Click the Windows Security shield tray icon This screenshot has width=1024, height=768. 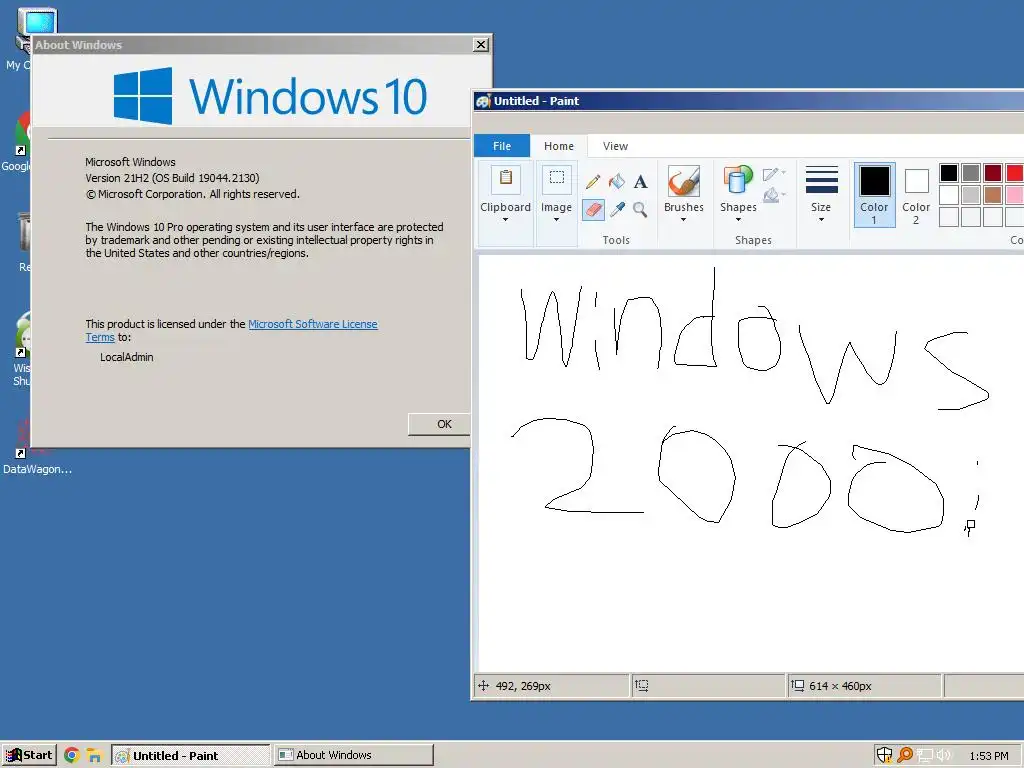(x=884, y=755)
